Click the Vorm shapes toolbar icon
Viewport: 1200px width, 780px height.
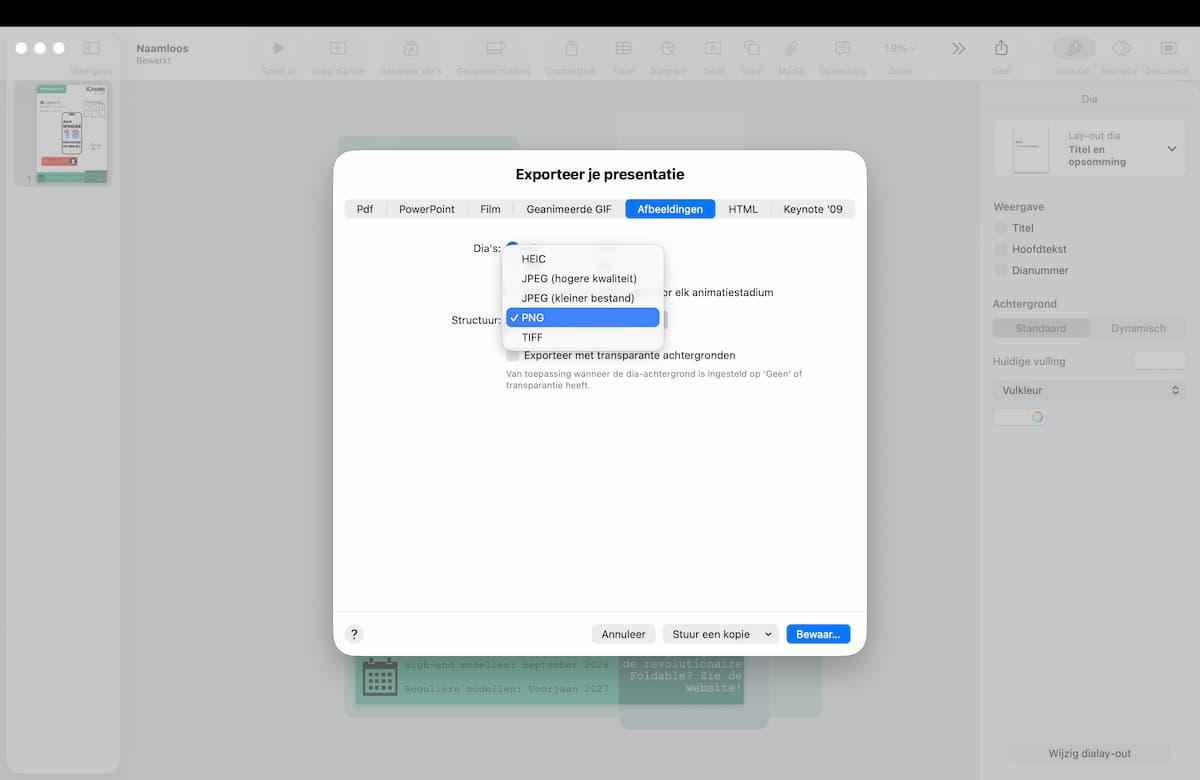(x=752, y=48)
